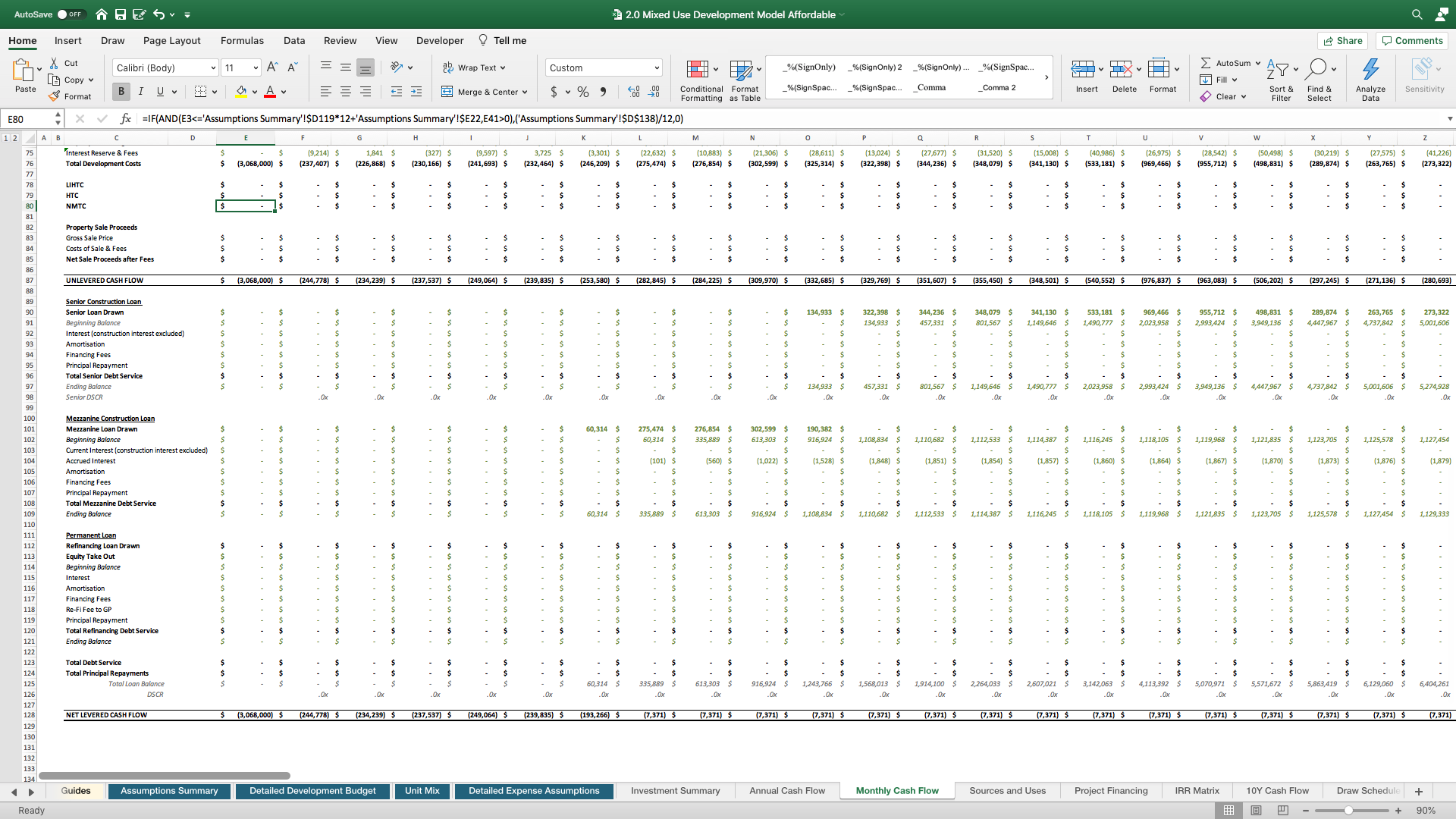Add a new sheet with plus button
The height and width of the screenshot is (819, 1456).
click(x=1419, y=792)
